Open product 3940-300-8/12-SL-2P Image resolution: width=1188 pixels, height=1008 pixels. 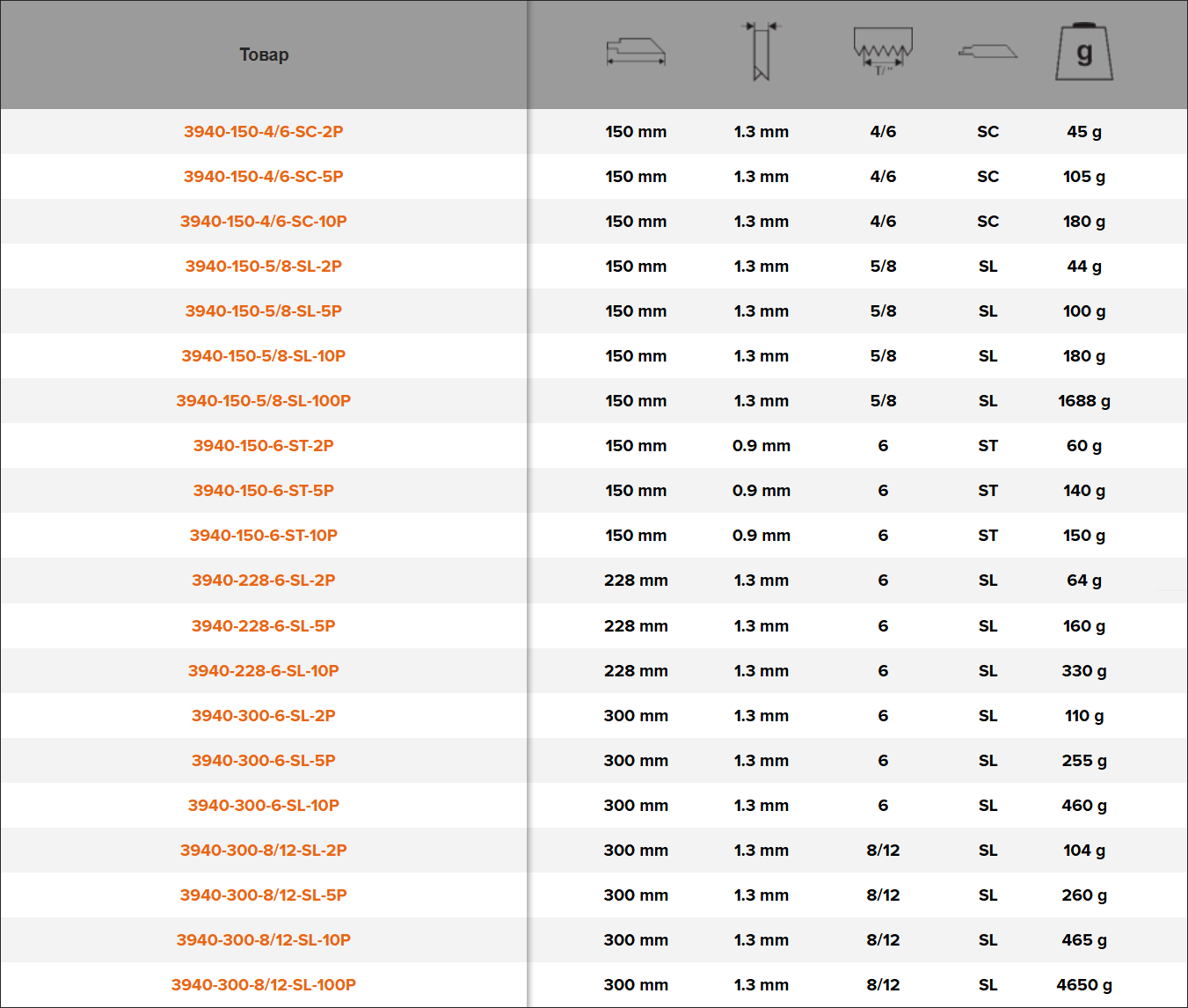(x=264, y=851)
